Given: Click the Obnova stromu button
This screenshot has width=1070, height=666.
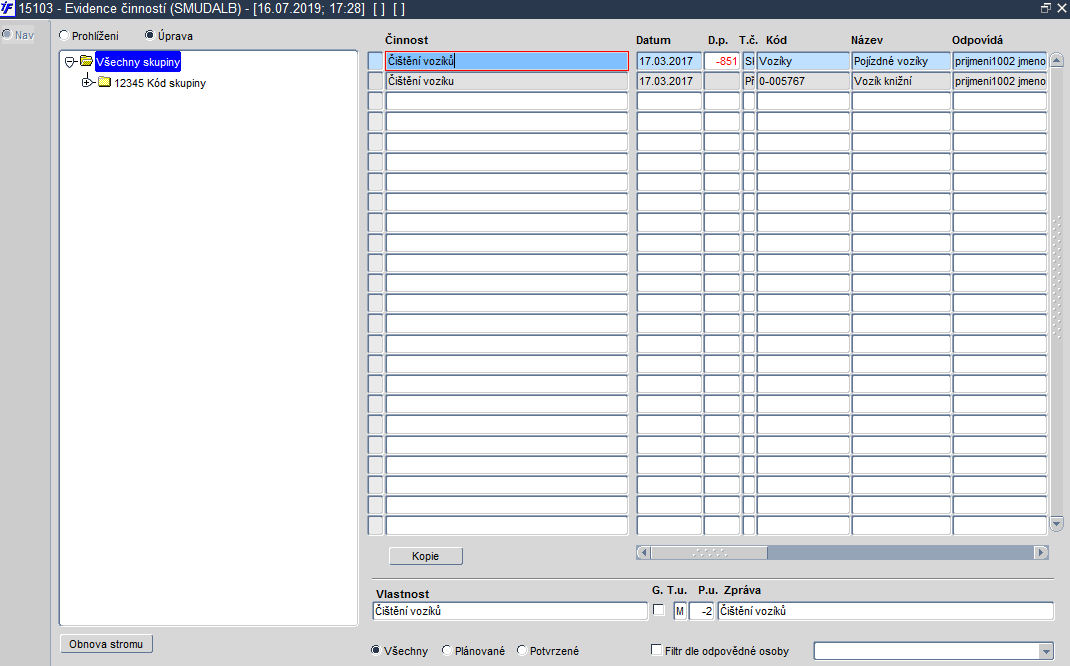Looking at the screenshot, I should (106, 643).
